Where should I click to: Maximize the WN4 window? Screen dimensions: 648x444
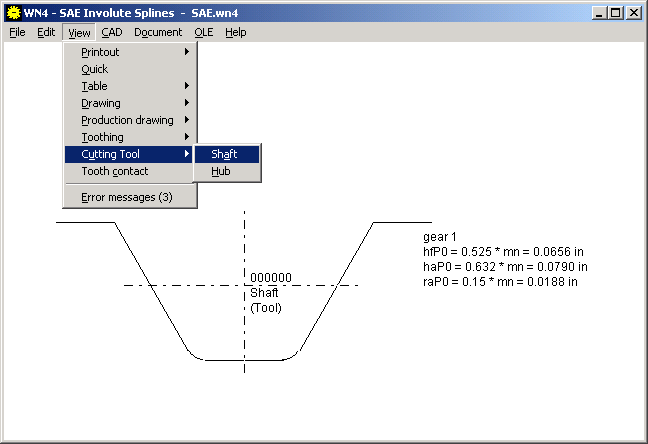point(614,13)
